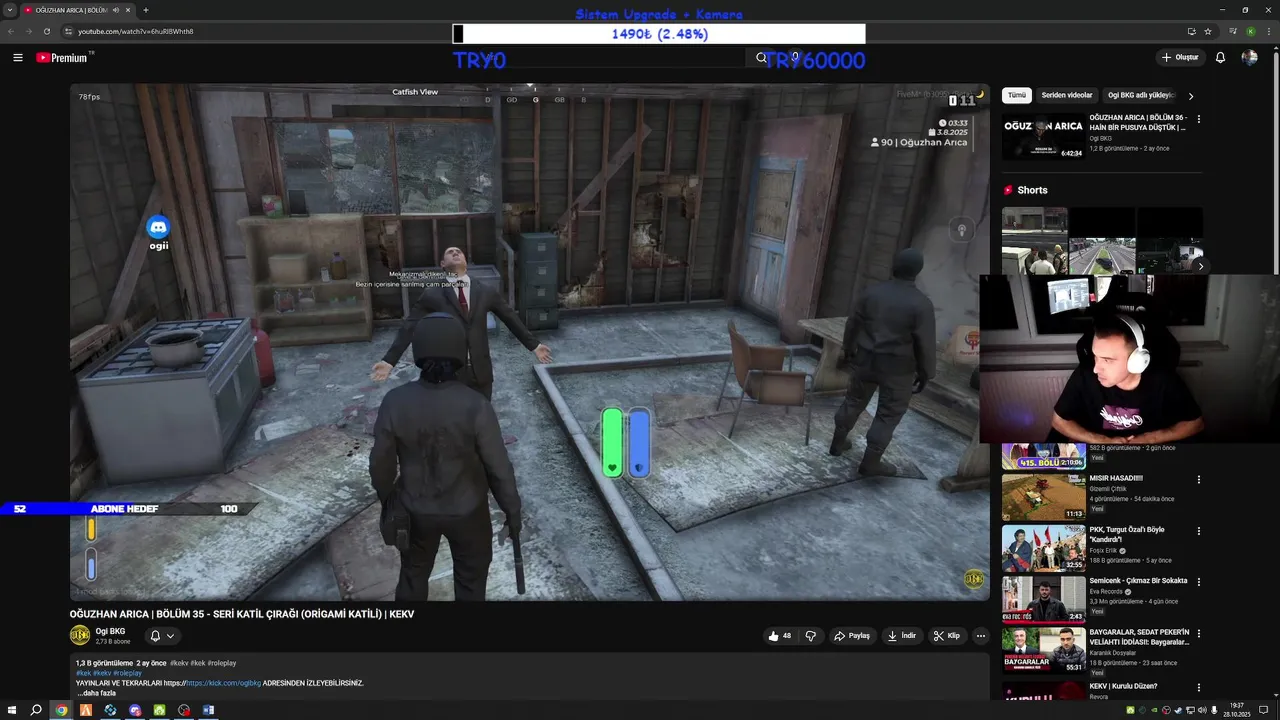1280x720 pixels.
Task: Click the video player to pause
Action: click(529, 342)
